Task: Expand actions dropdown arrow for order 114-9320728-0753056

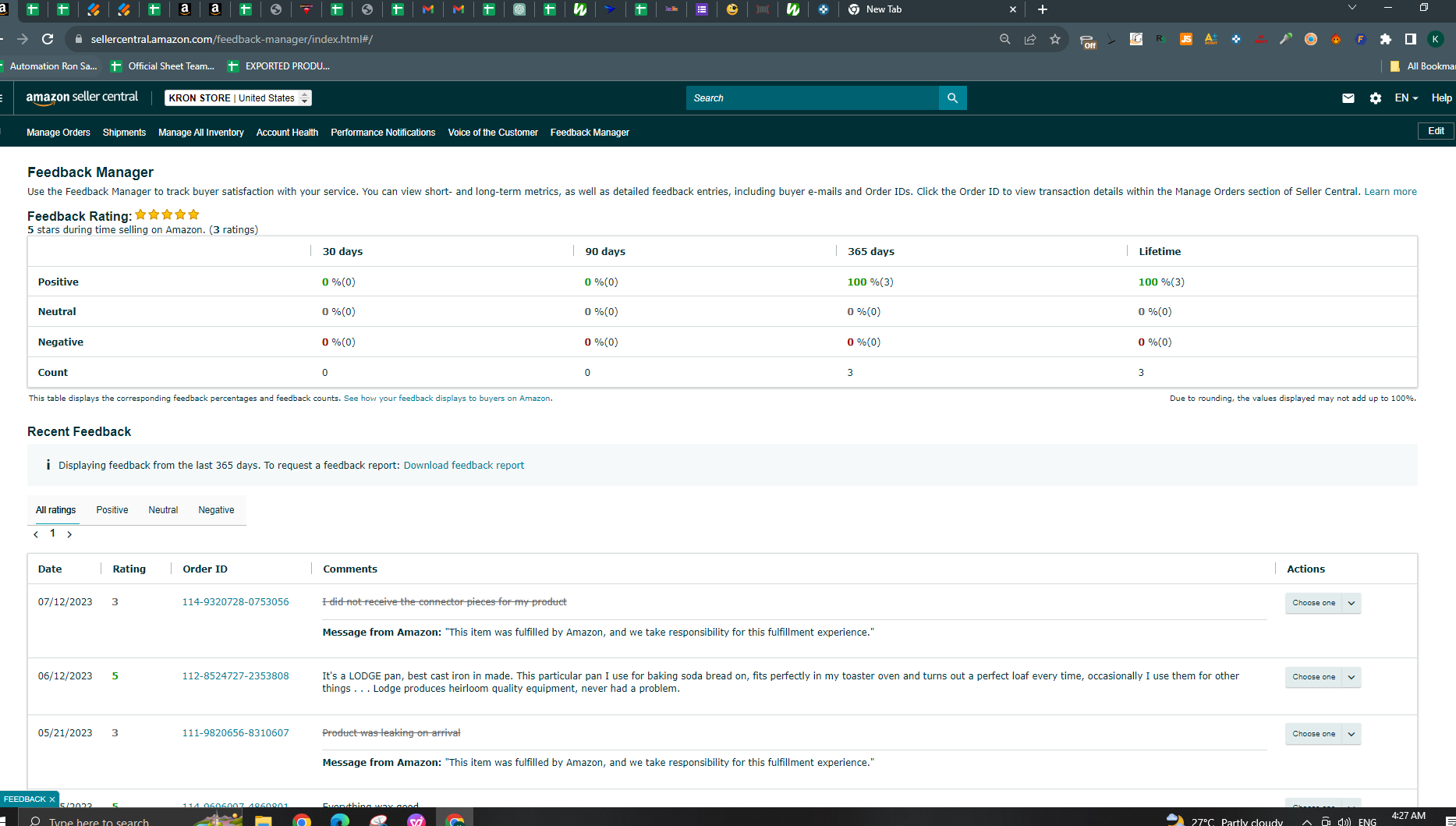Action: (1351, 603)
